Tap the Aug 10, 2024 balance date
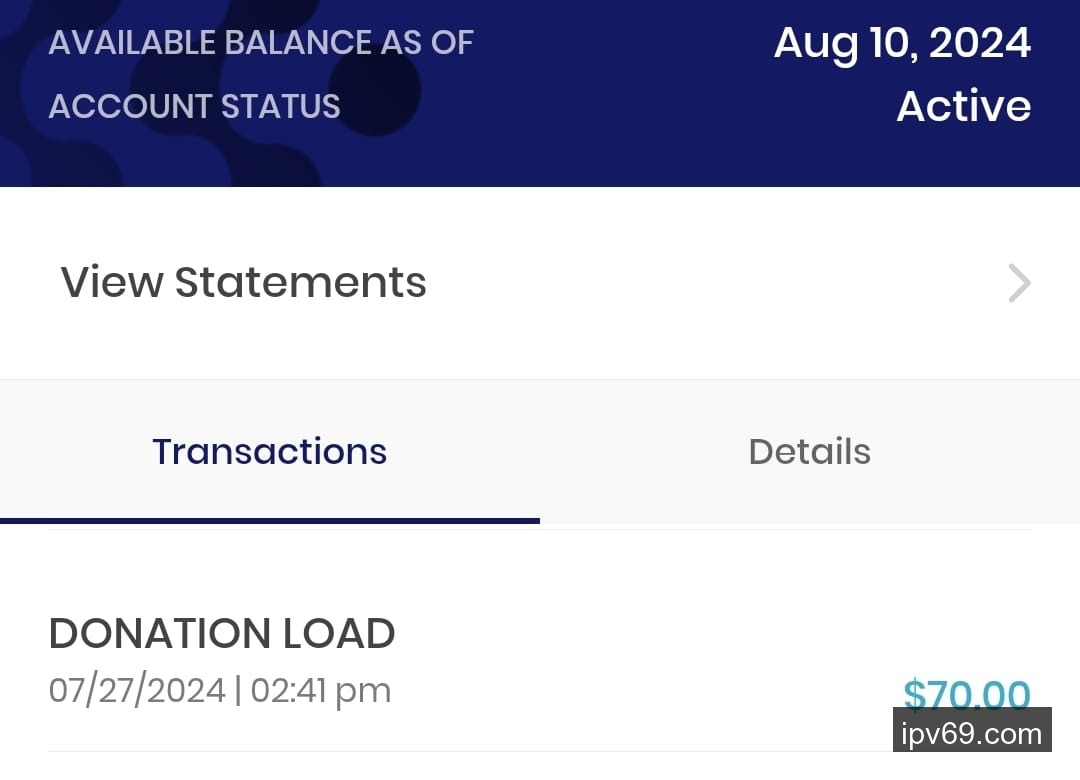 click(x=902, y=44)
